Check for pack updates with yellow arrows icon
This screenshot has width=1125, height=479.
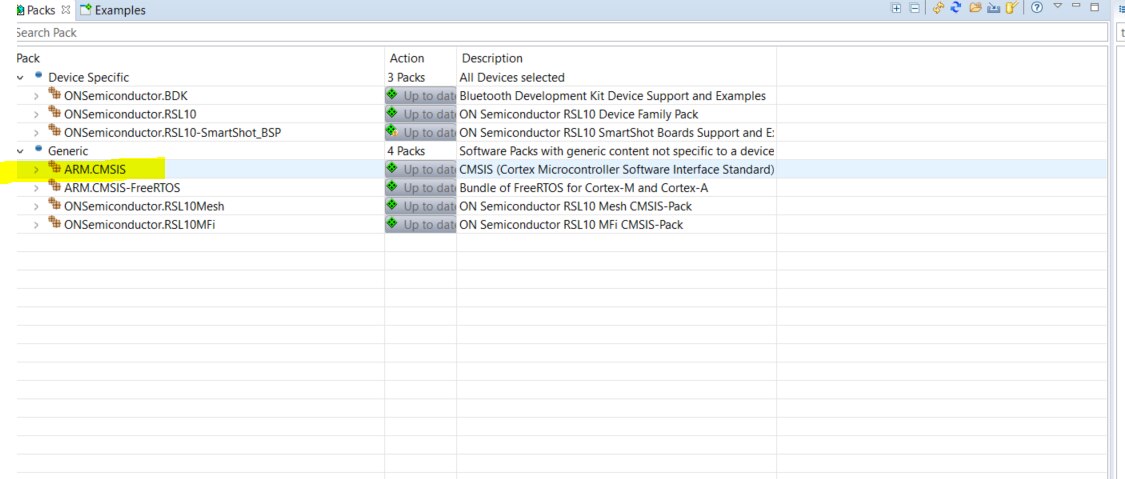click(x=938, y=8)
